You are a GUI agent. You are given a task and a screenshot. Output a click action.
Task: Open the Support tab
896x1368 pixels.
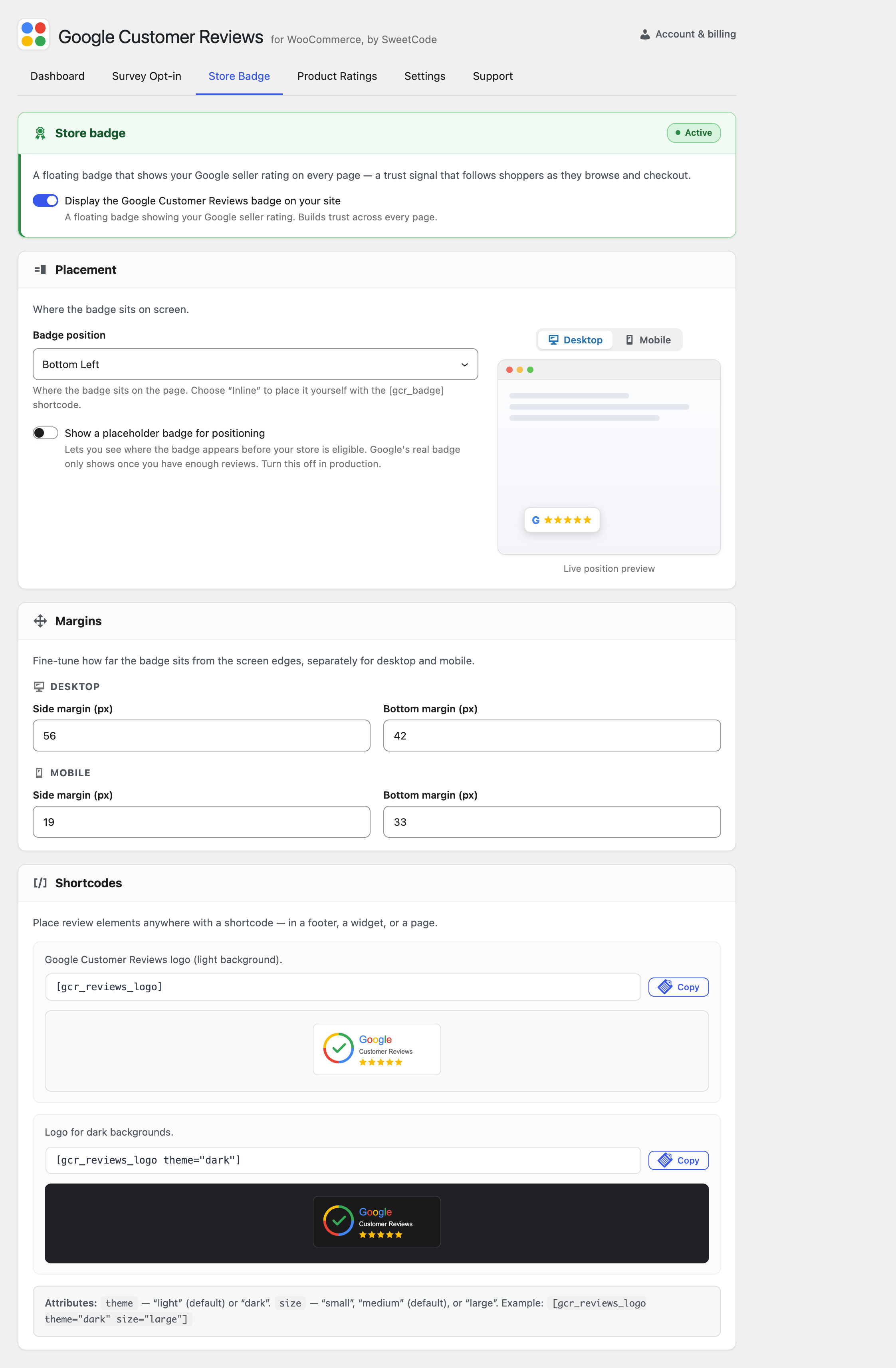[493, 76]
